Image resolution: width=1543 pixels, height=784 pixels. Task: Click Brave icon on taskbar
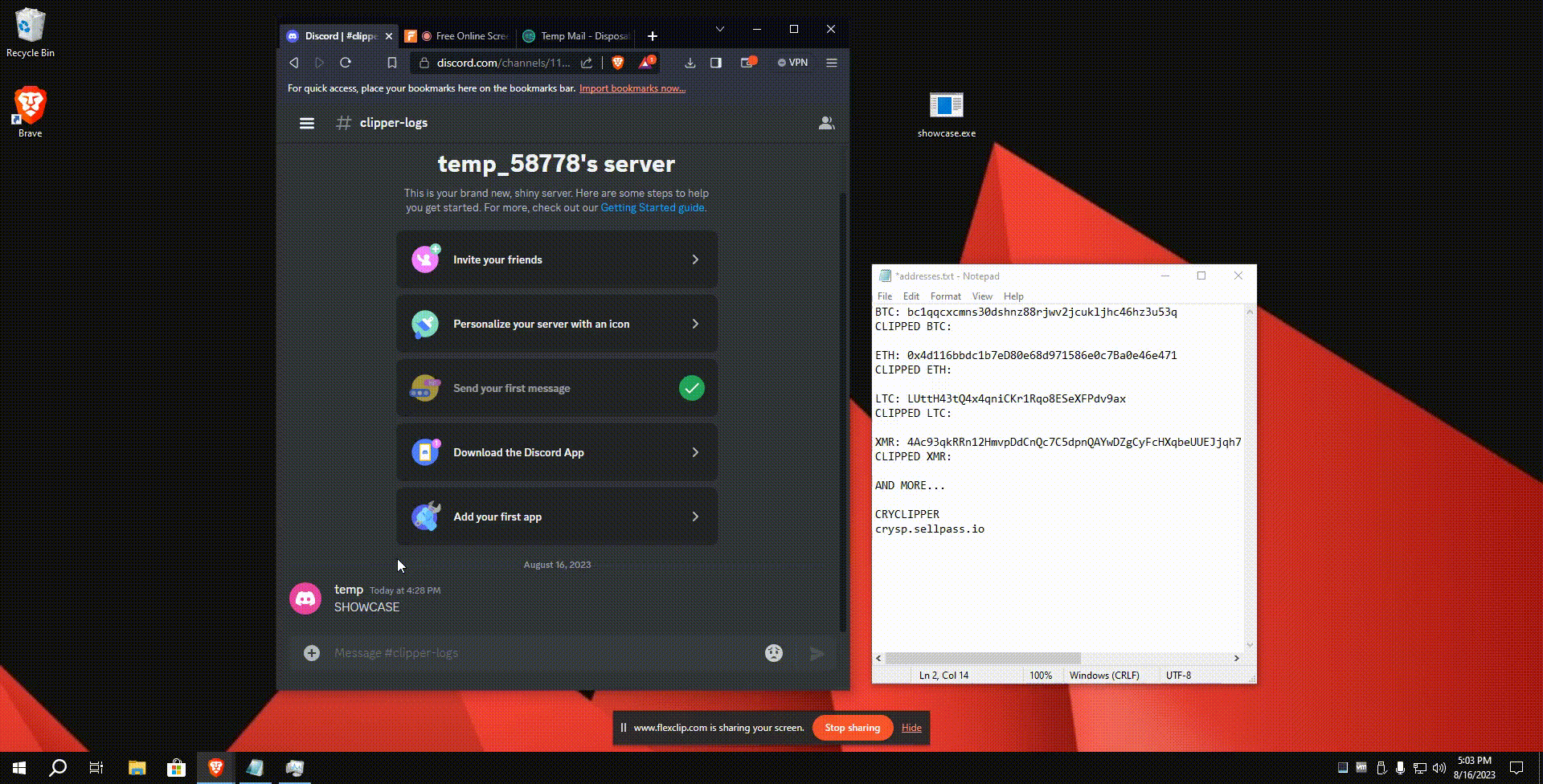pyautogui.click(x=215, y=768)
